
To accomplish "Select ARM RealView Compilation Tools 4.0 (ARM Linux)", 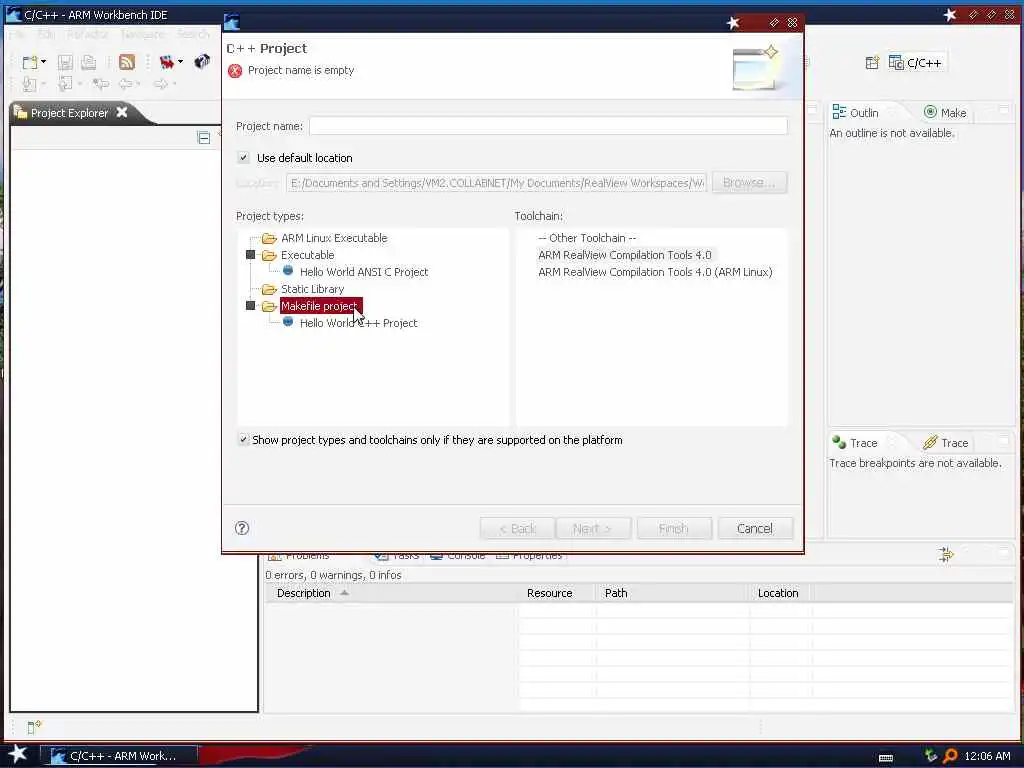I will (x=655, y=272).
